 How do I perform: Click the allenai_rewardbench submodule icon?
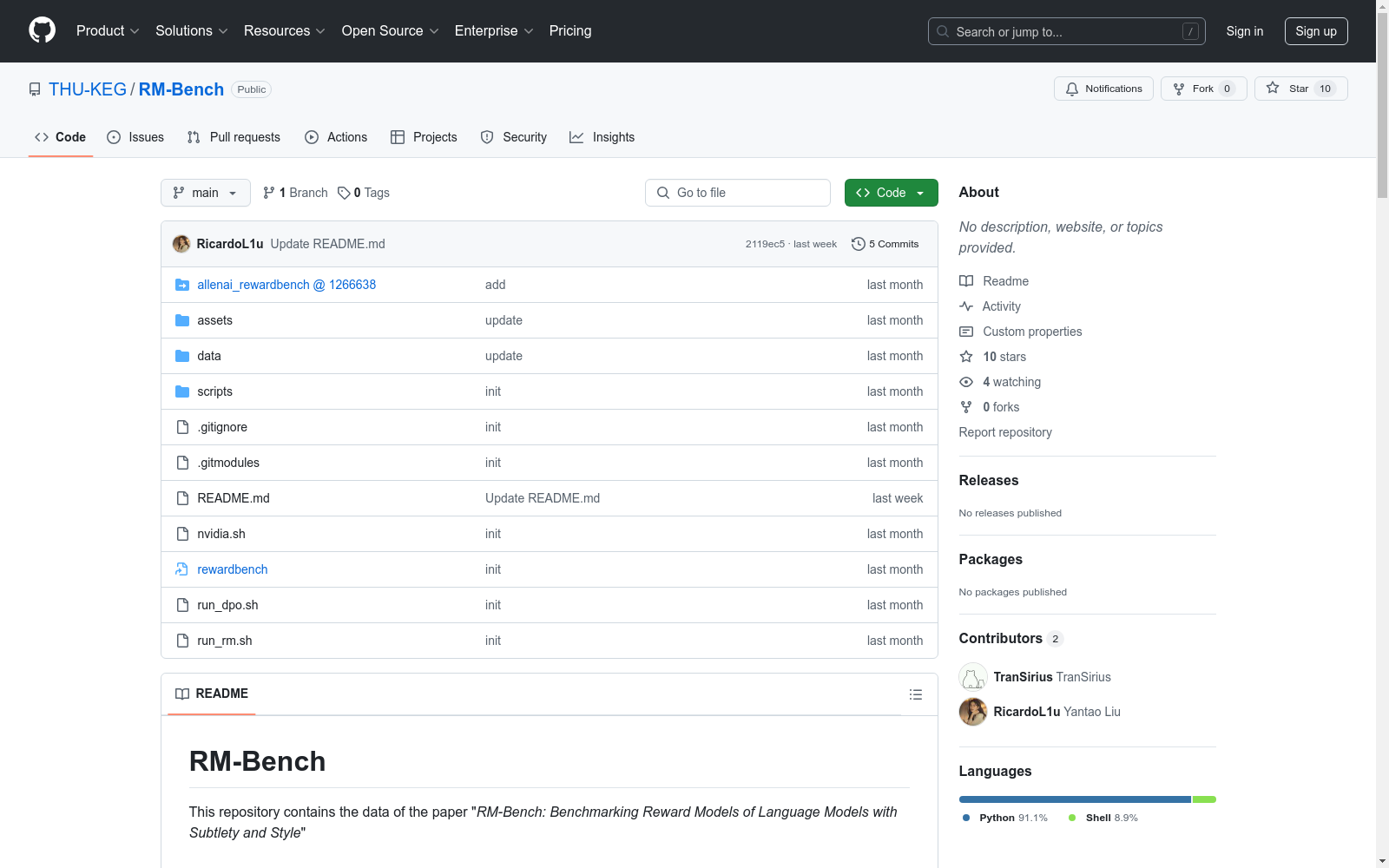[182, 285]
